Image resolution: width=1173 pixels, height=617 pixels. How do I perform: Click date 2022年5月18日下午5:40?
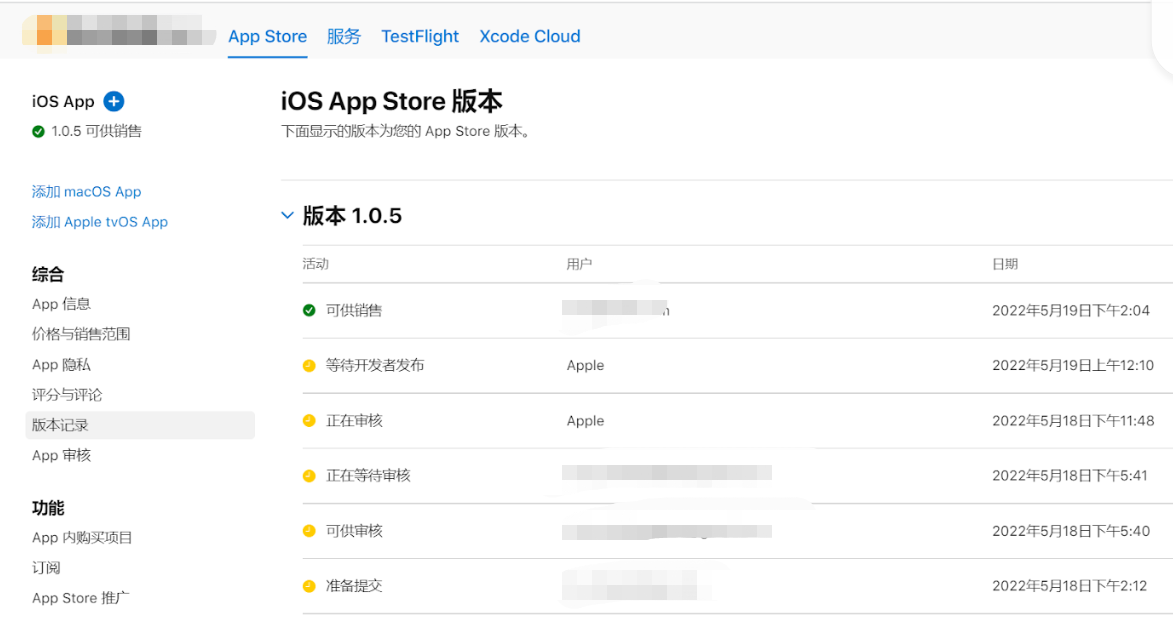click(x=1071, y=531)
